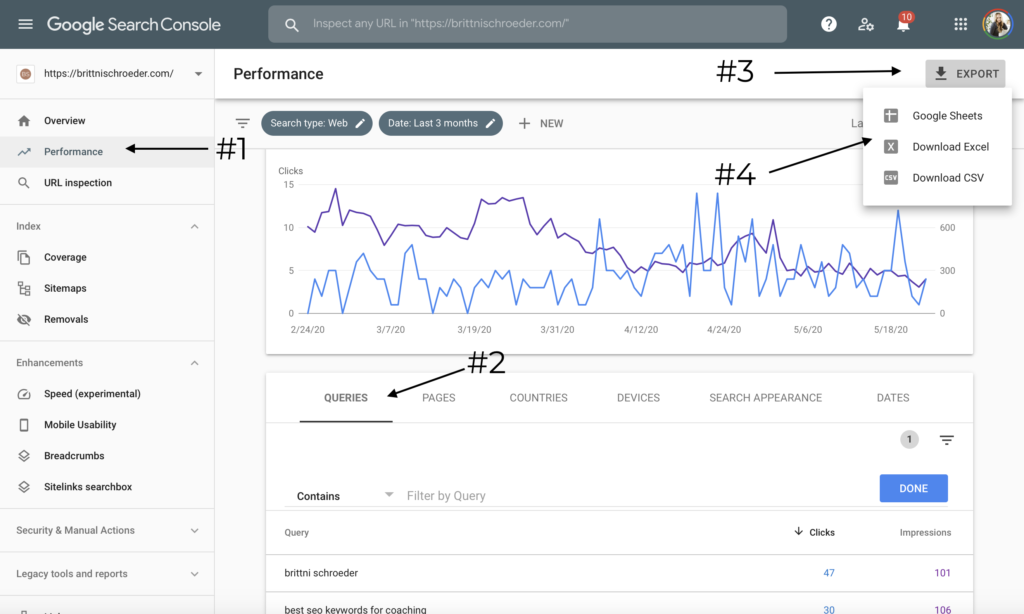Open the Coverage report
Screen dimensions: 1024x614
[x=107, y=257]
